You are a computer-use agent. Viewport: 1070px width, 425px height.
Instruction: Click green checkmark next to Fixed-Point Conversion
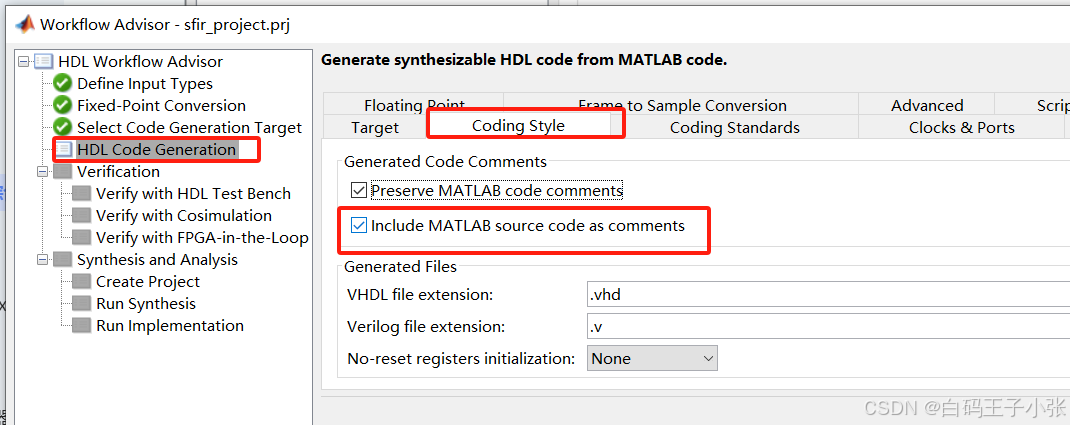click(63, 106)
